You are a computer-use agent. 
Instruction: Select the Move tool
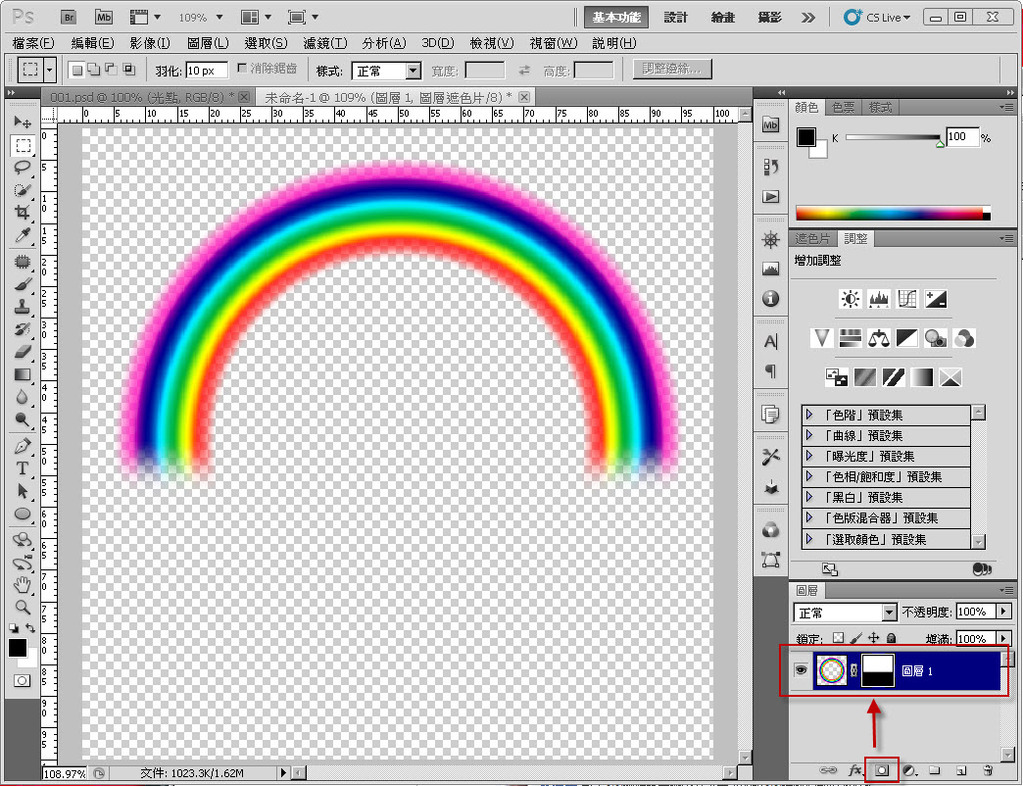[x=22, y=122]
